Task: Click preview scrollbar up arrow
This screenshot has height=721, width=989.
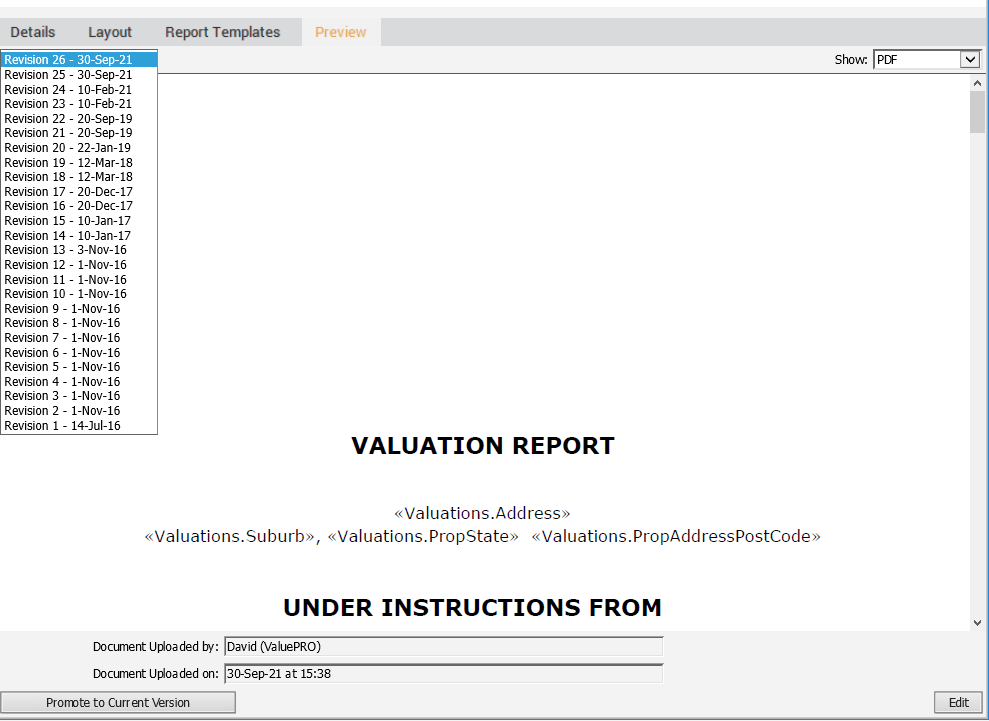Action: 978,83
